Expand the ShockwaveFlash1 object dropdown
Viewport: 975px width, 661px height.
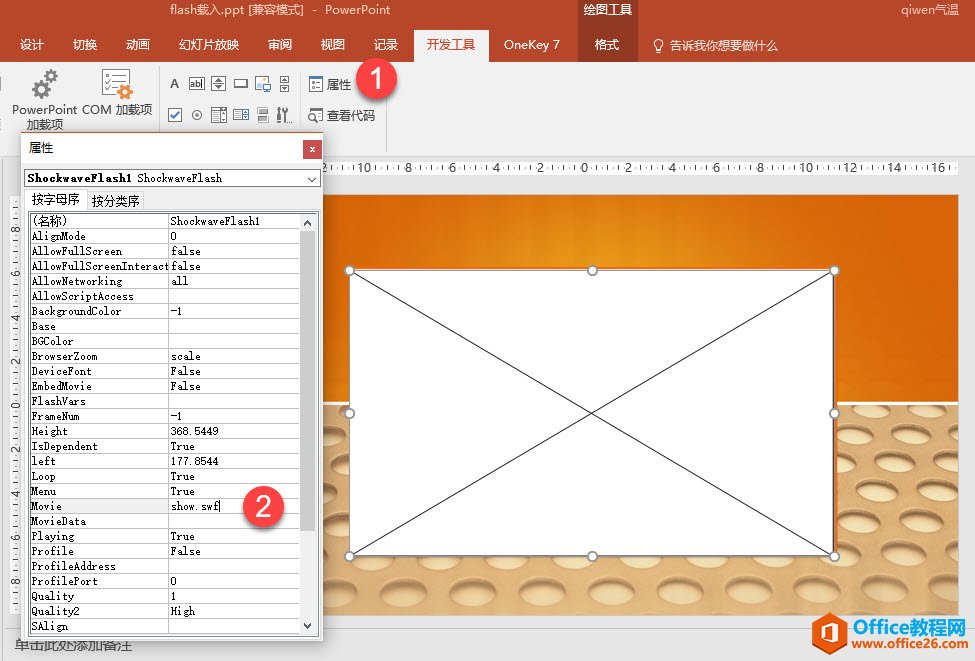pos(312,178)
